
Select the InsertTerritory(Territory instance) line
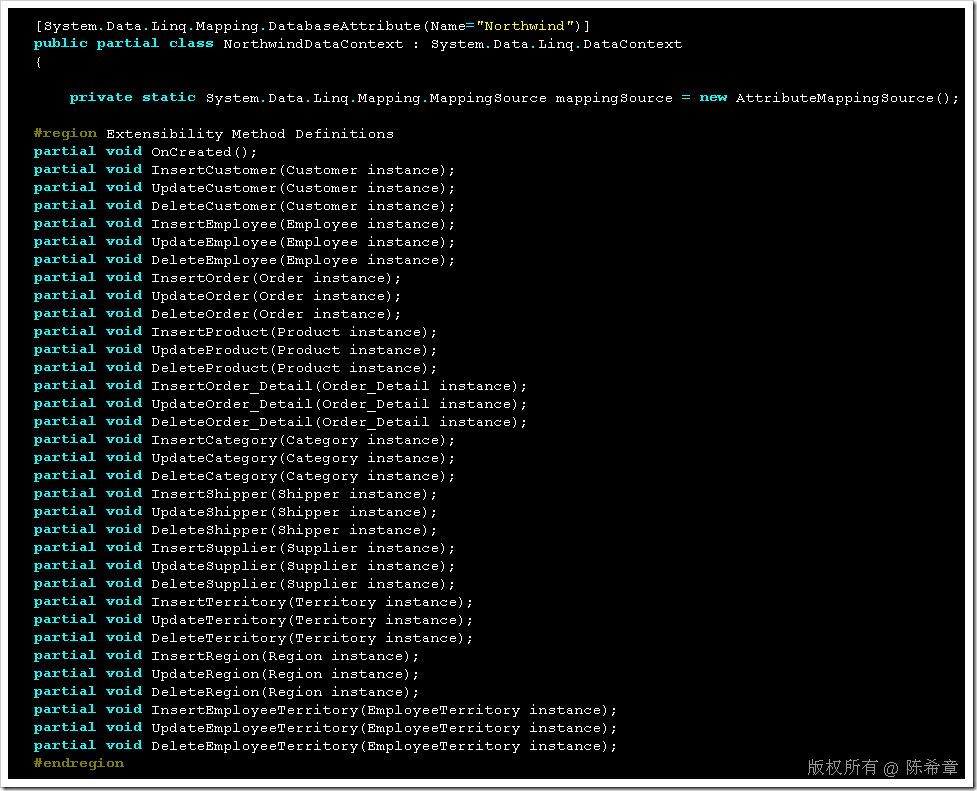pos(254,602)
